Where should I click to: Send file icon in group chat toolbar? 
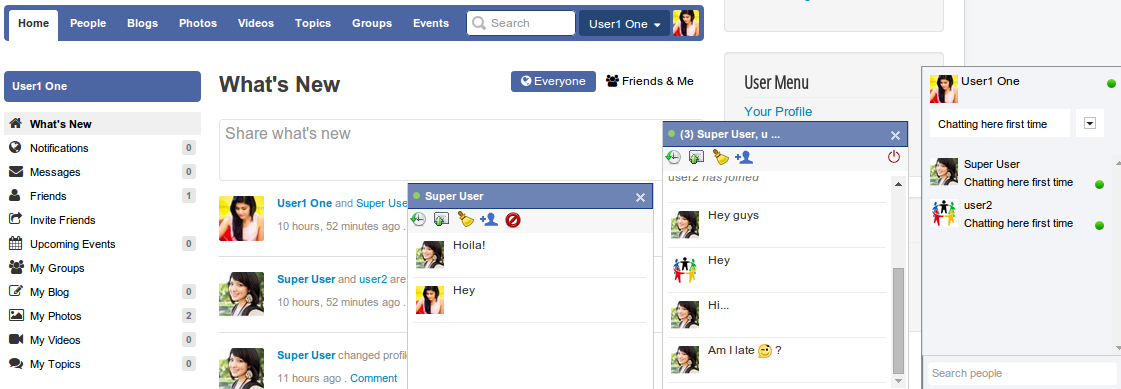coord(696,157)
